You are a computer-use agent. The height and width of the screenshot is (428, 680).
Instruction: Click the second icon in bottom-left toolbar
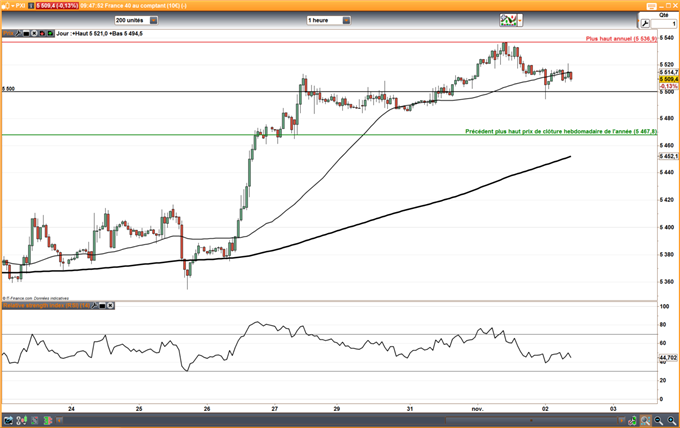21,420
